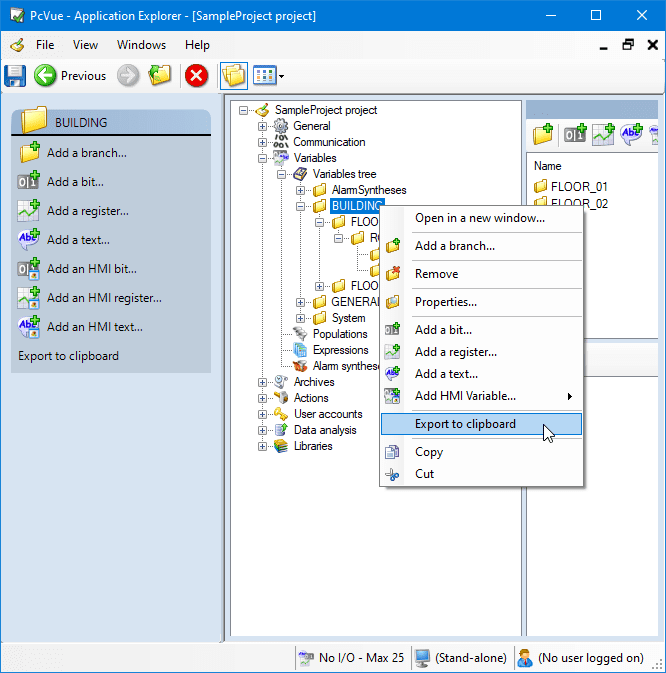Select Properties... in the context menu
This screenshot has width=666, height=673.
[445, 302]
